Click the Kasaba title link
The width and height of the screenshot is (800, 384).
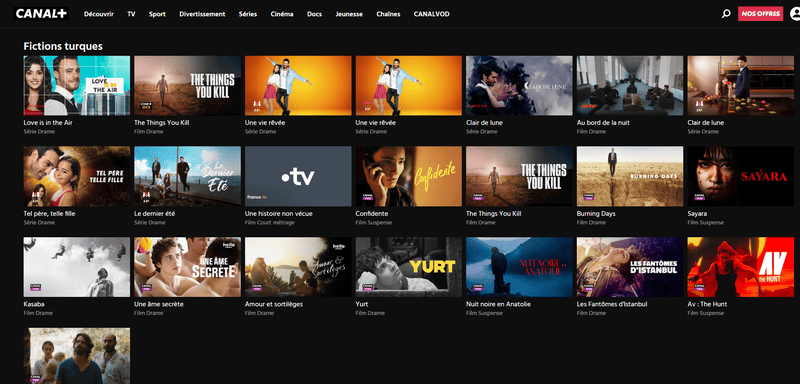[34, 304]
